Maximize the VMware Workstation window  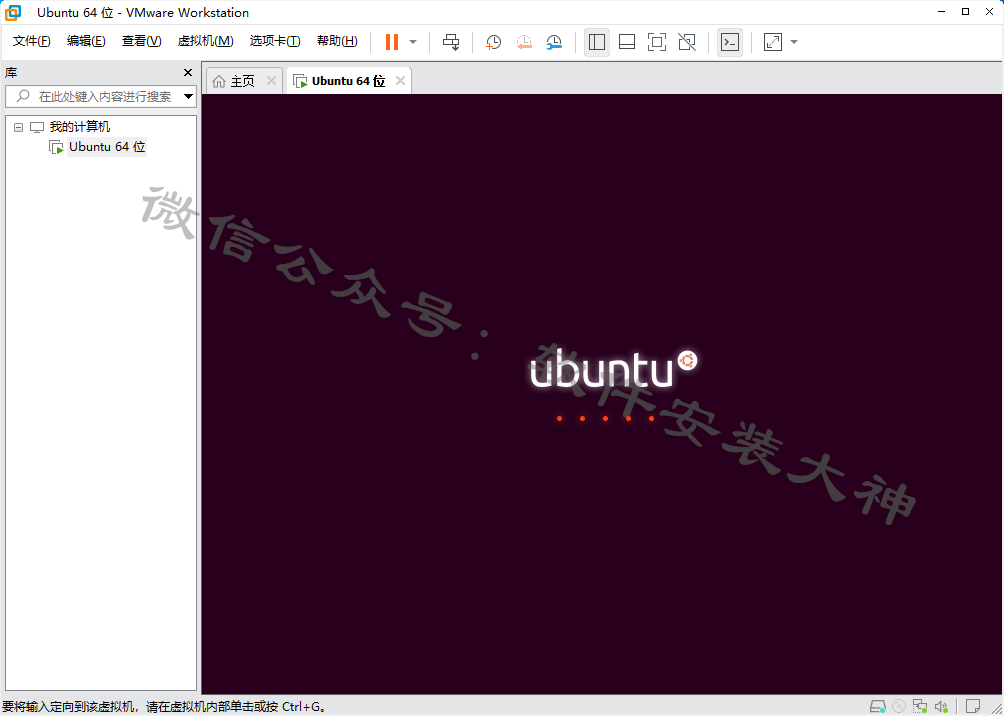click(x=966, y=12)
